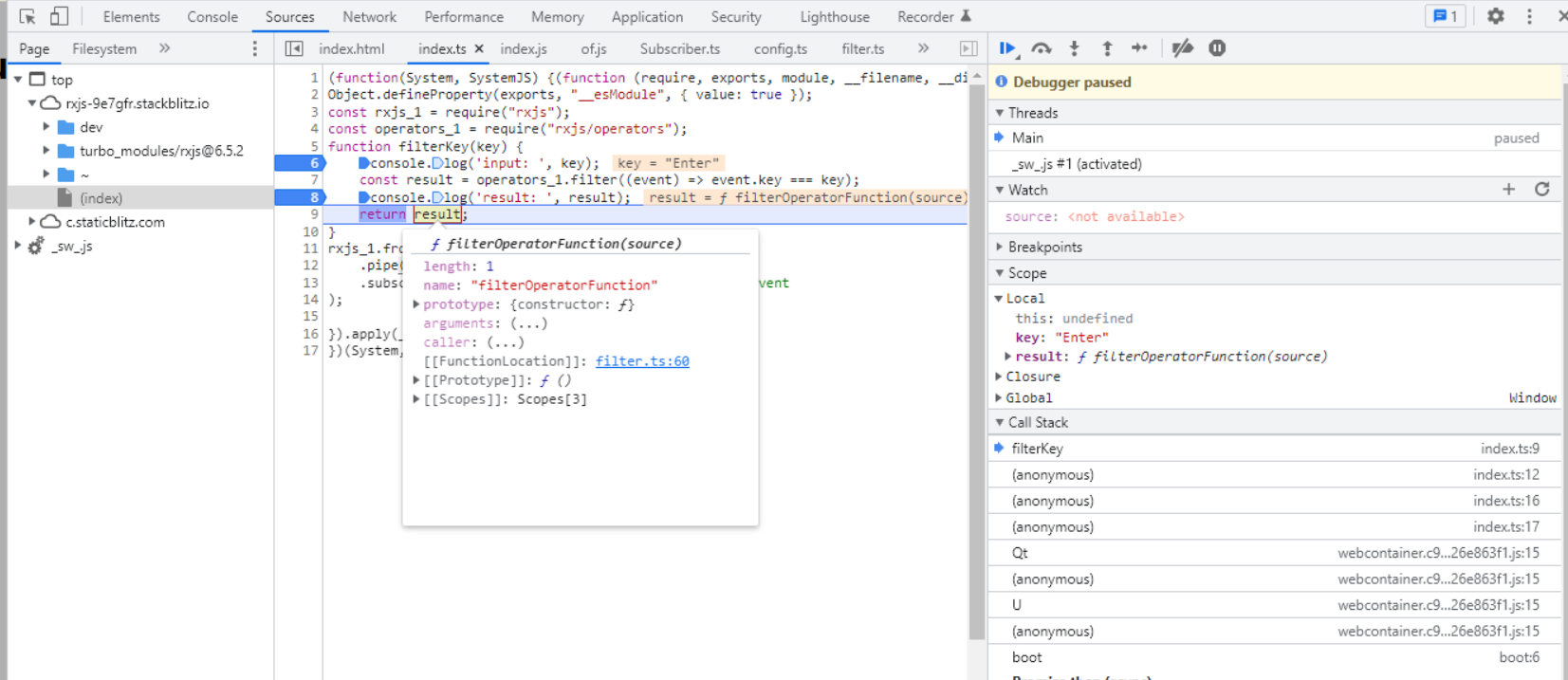
Task: Resume script execution
Action: 1007,48
